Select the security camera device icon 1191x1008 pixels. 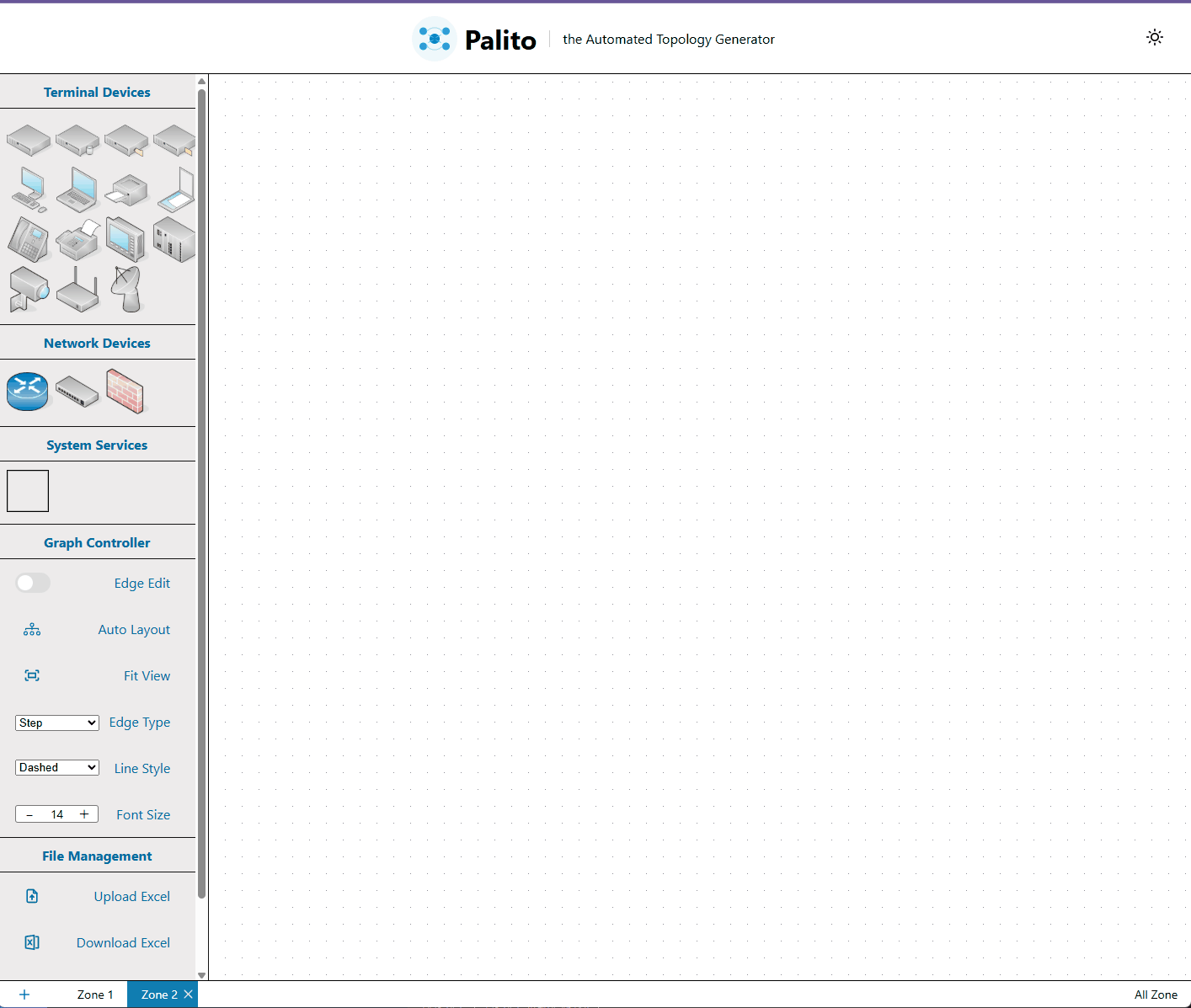[28, 289]
